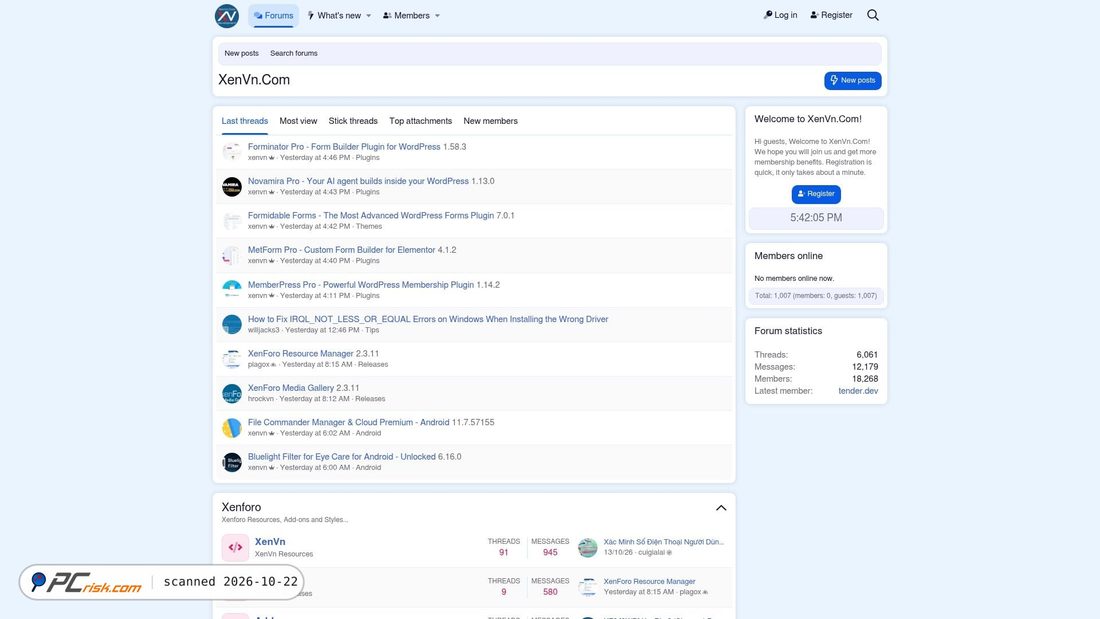
Task: Click the willjacks3 thread avatar
Action: click(x=232, y=324)
